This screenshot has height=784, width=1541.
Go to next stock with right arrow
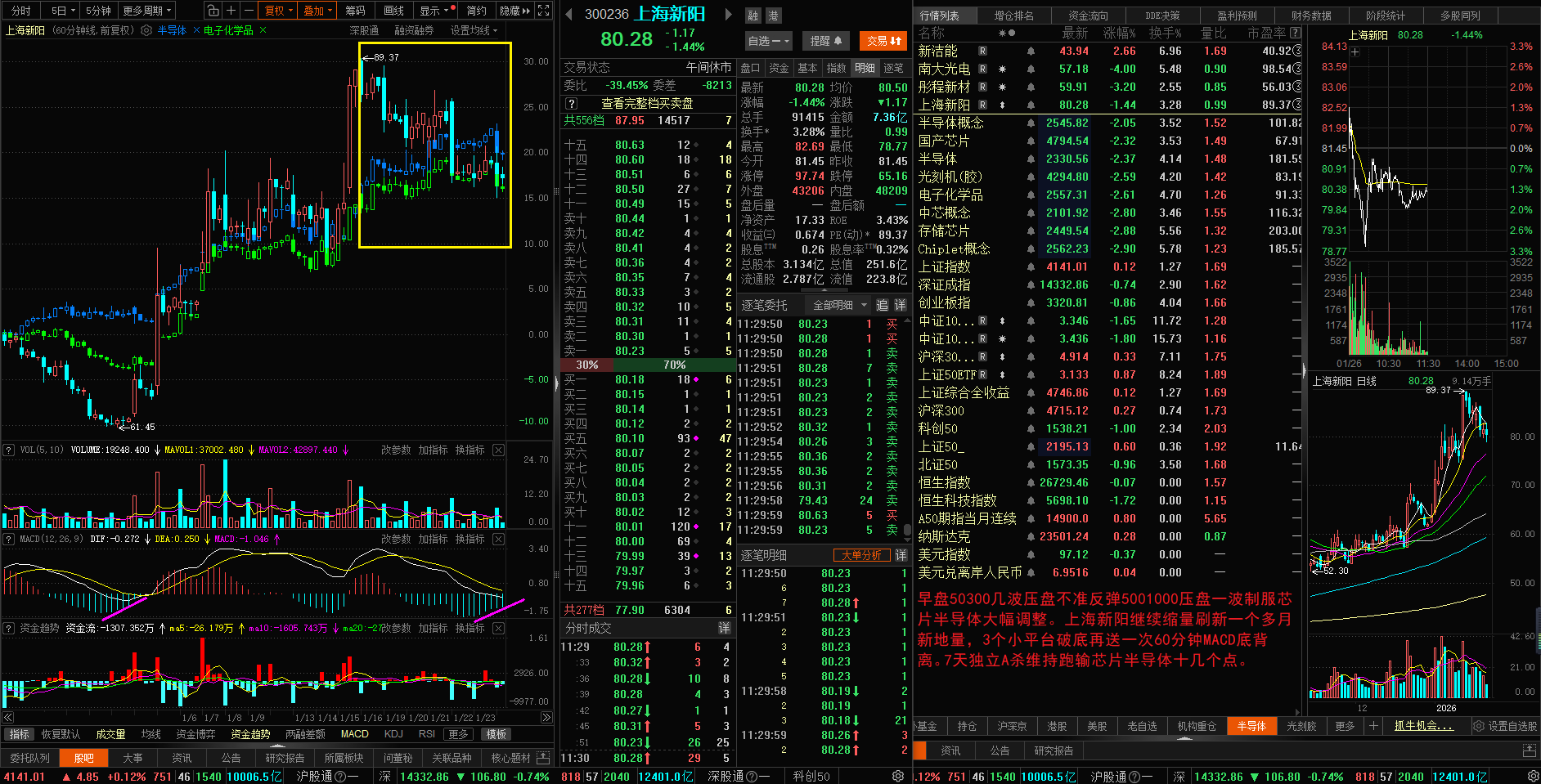729,14
